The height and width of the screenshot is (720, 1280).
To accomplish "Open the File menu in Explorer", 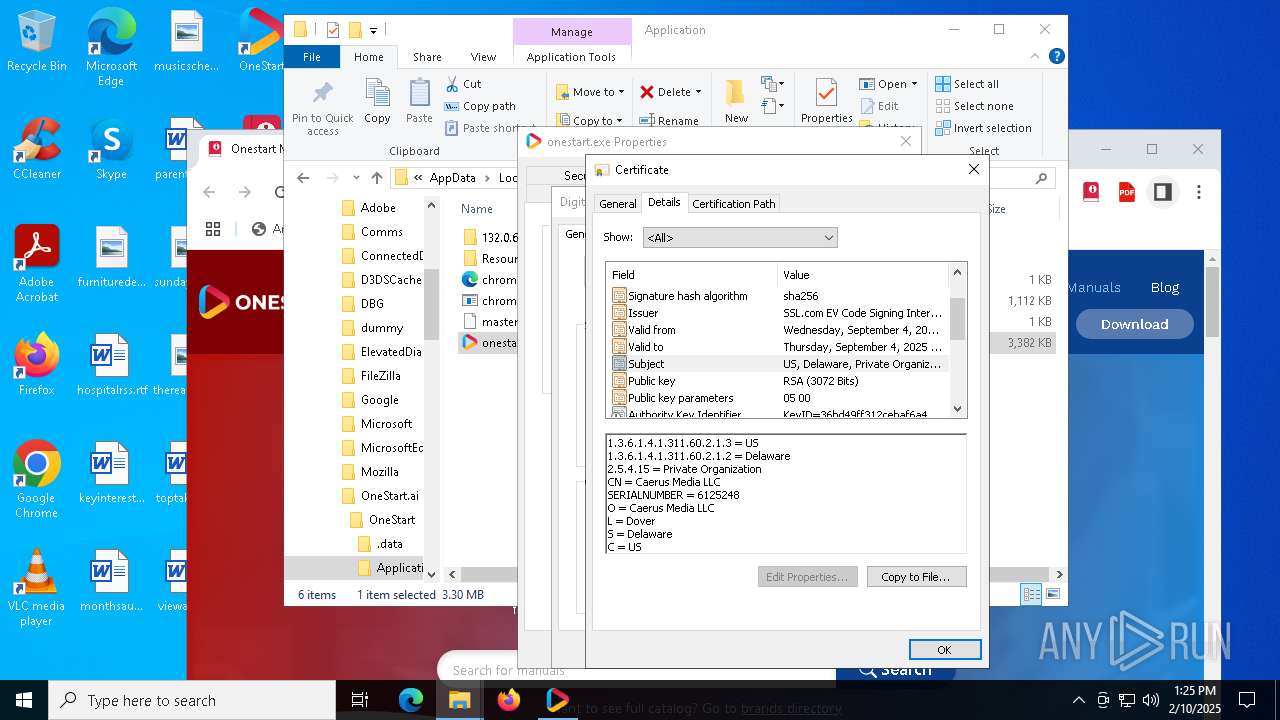I will click(x=312, y=57).
